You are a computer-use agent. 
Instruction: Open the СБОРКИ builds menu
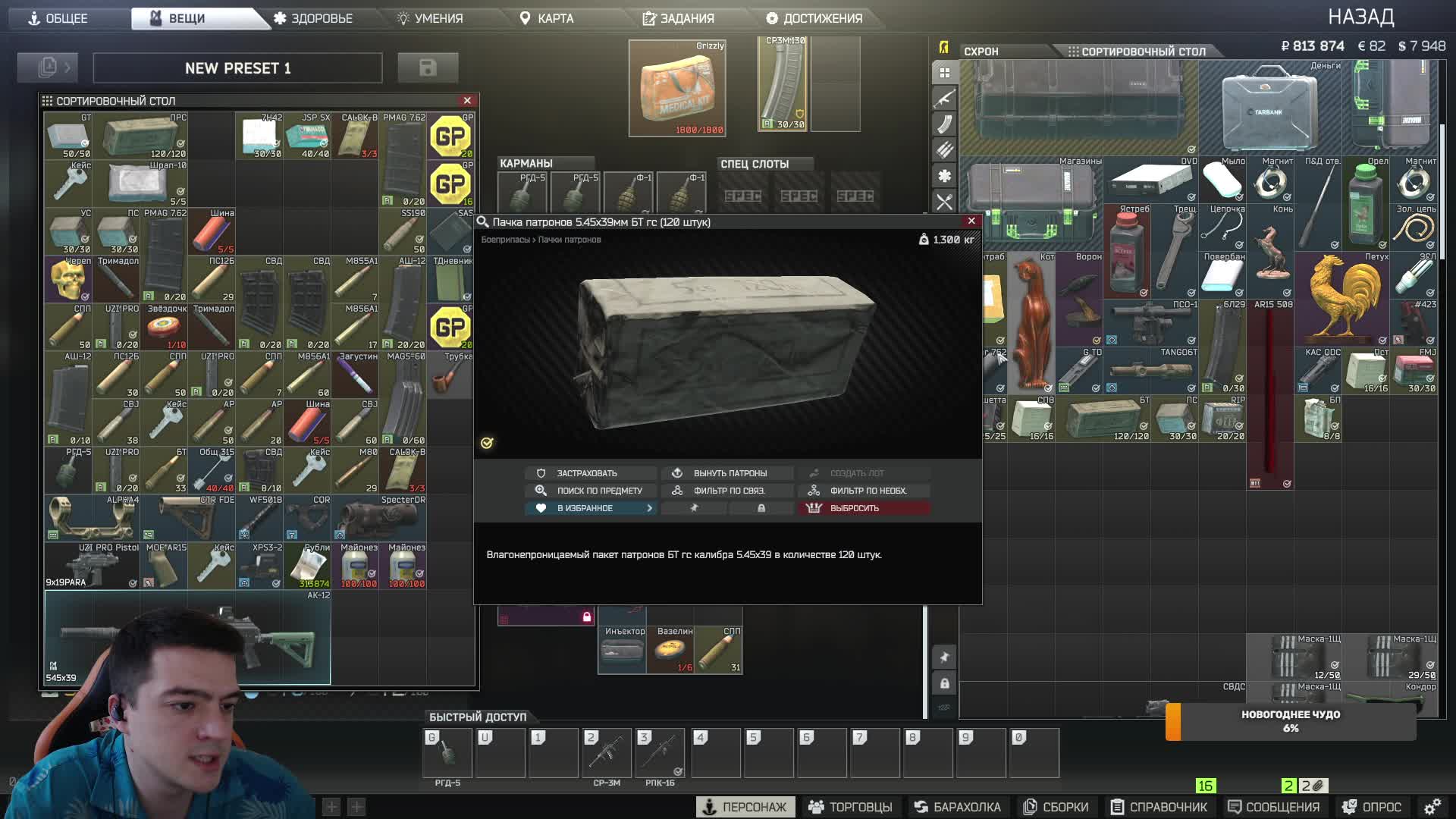[x=1056, y=807]
